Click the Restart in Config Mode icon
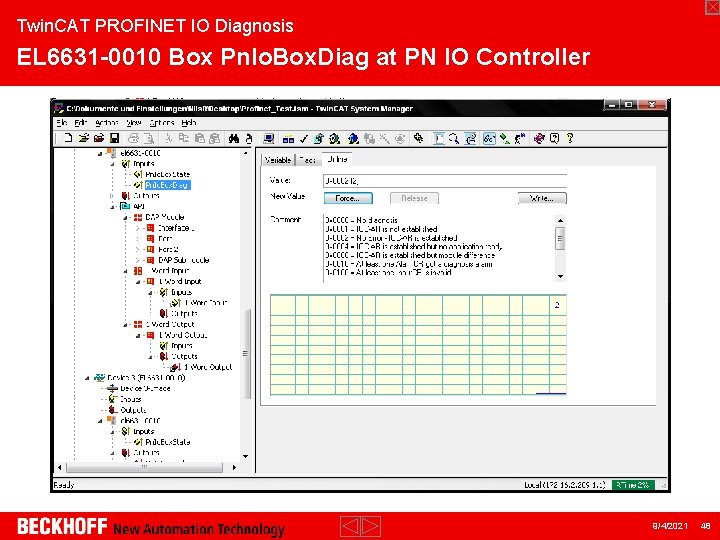720x540 pixels. pos(353,138)
